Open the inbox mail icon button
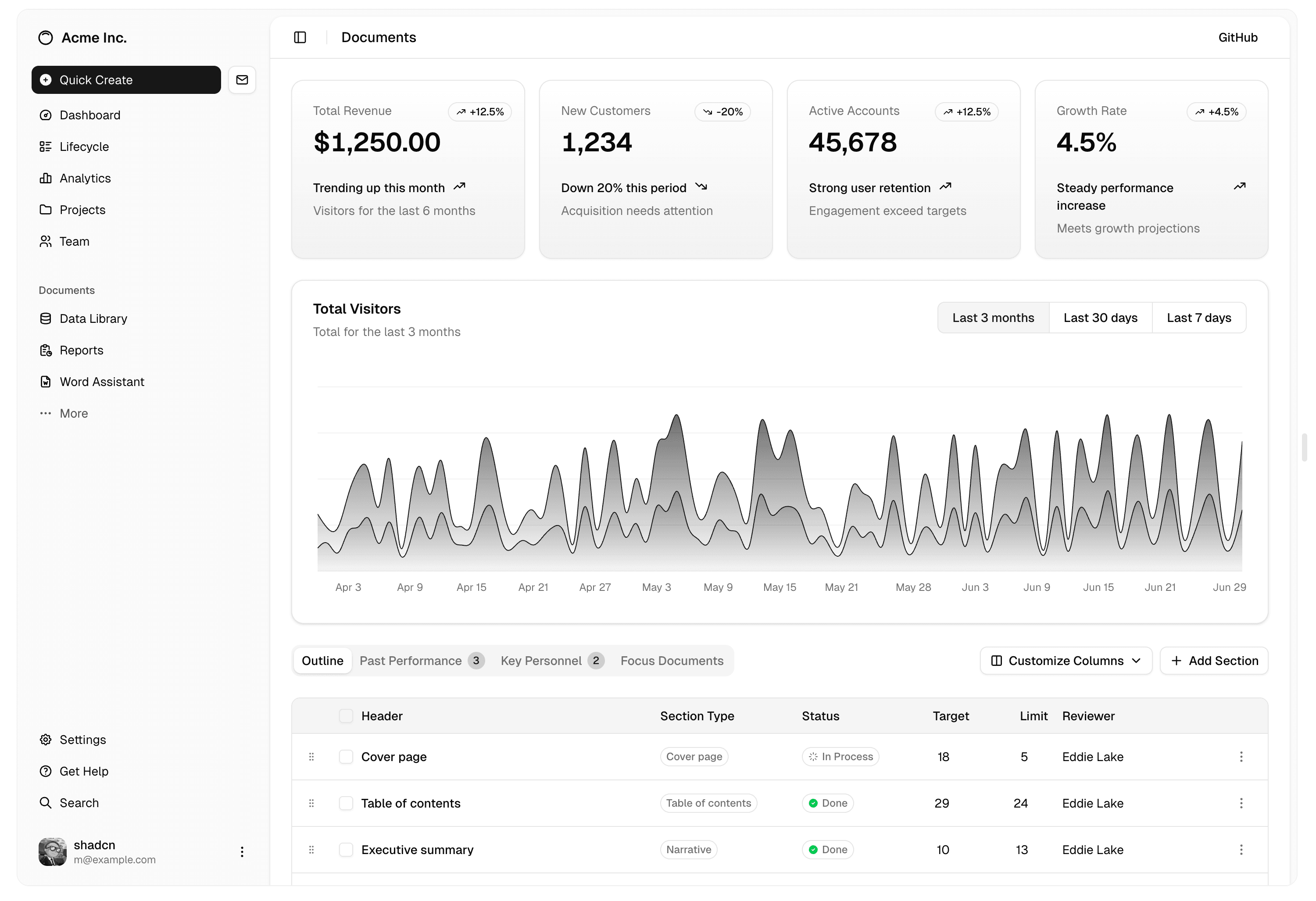The image size is (1316, 901). click(242, 80)
